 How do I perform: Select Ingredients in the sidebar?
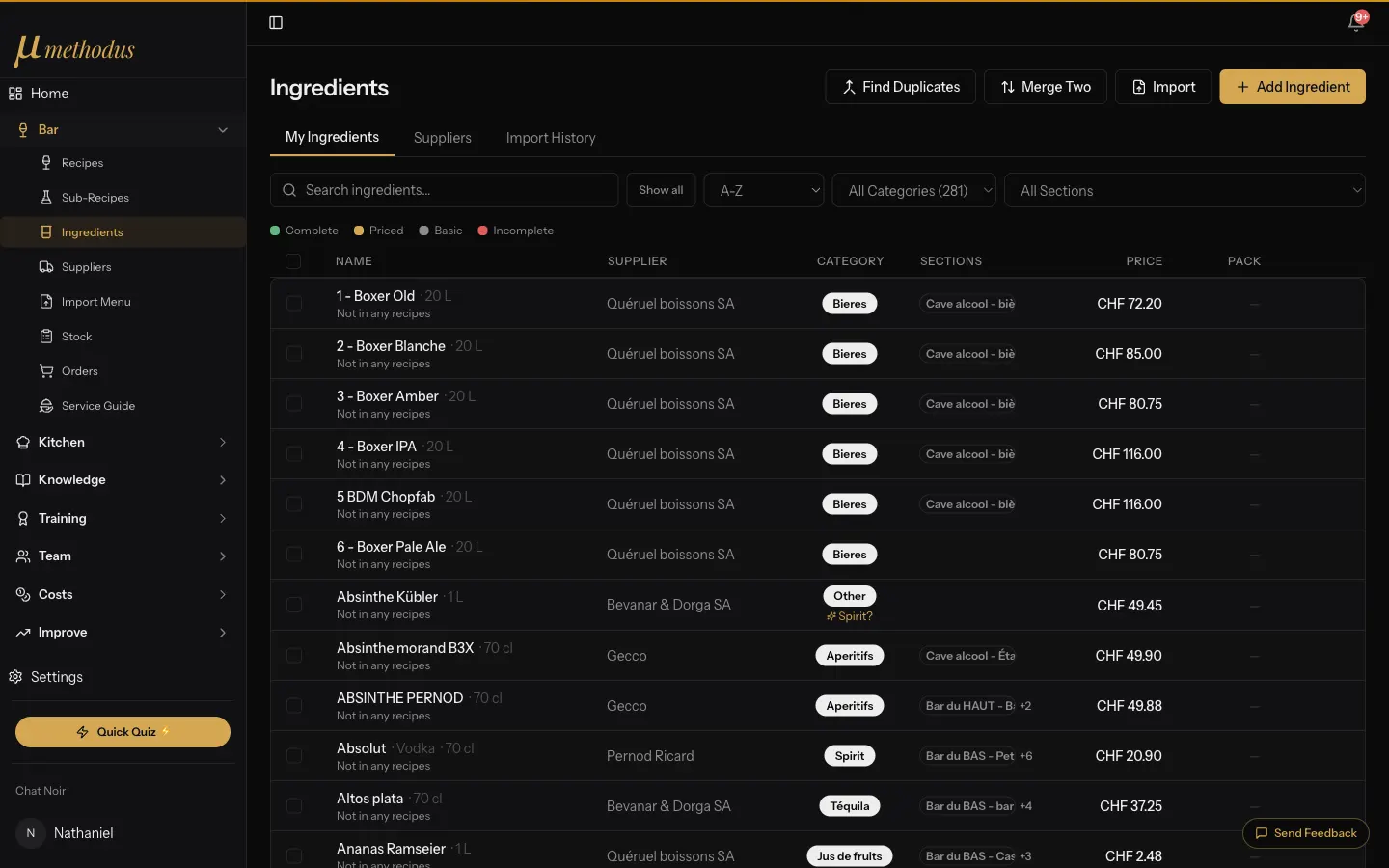tap(123, 232)
